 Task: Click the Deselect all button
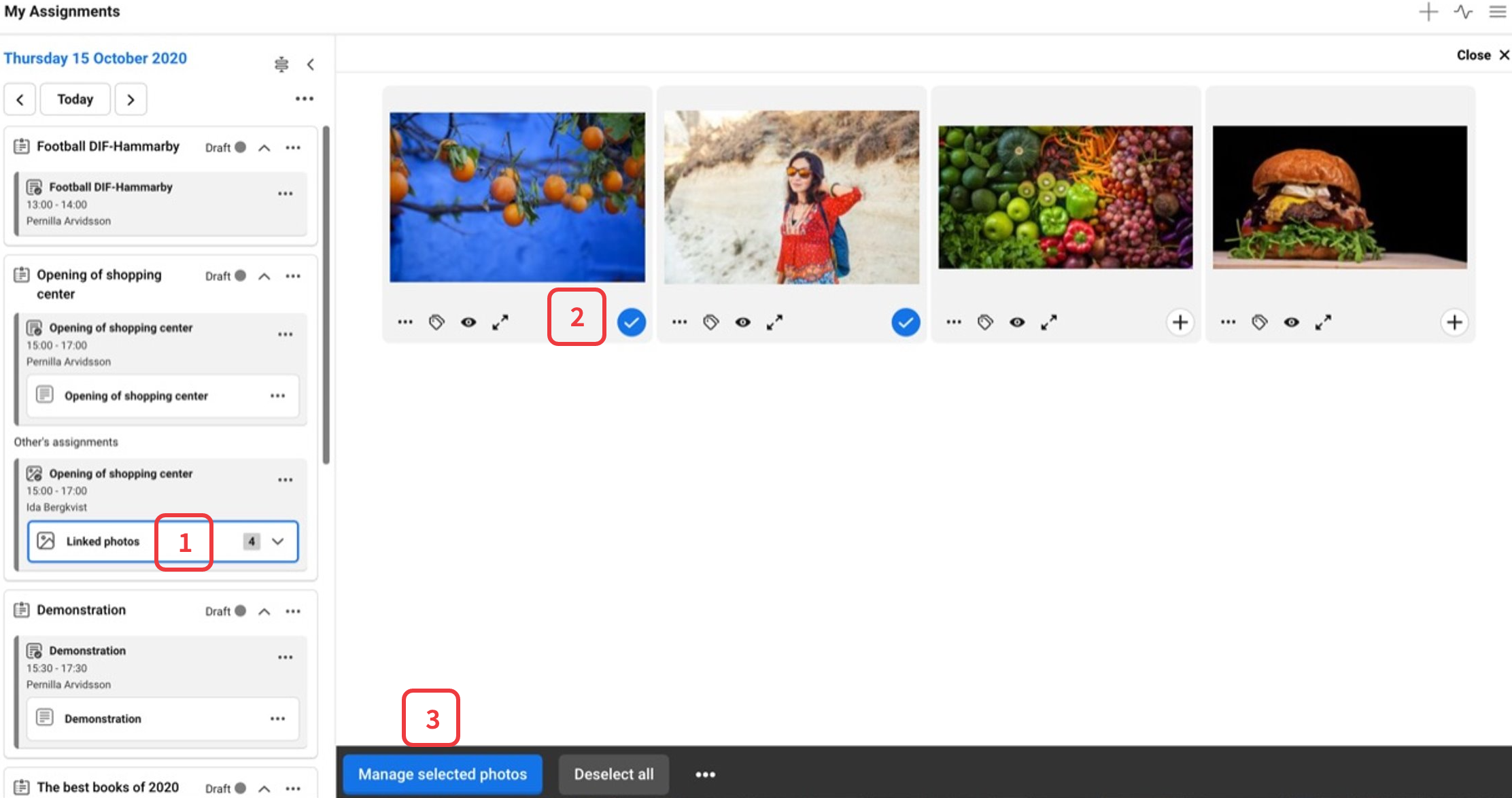pyautogui.click(x=613, y=774)
